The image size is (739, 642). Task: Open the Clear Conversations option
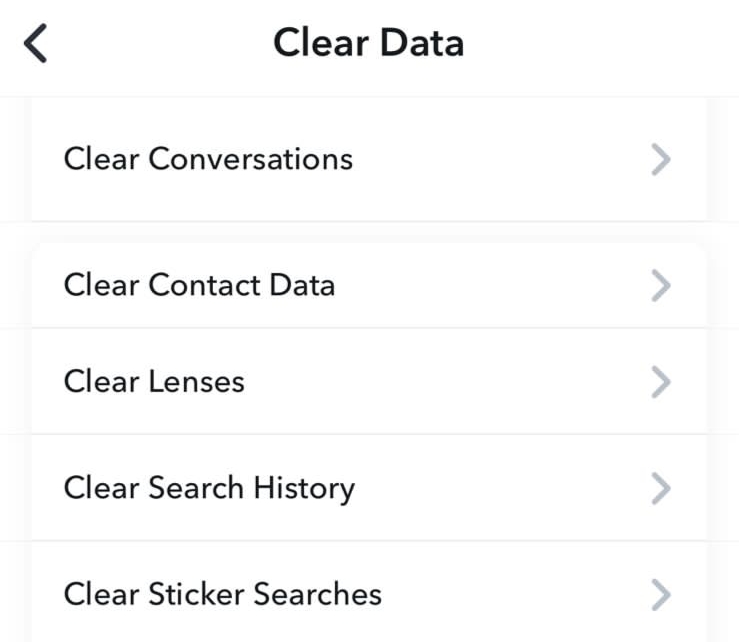[x=369, y=159]
